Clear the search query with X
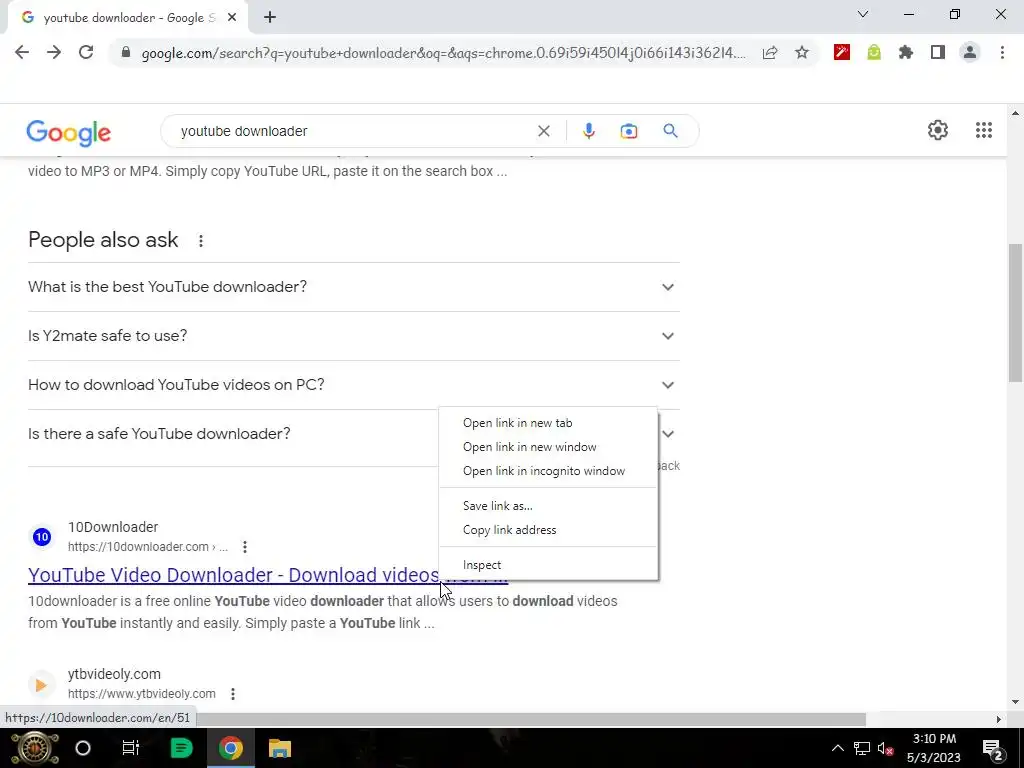 tap(543, 131)
